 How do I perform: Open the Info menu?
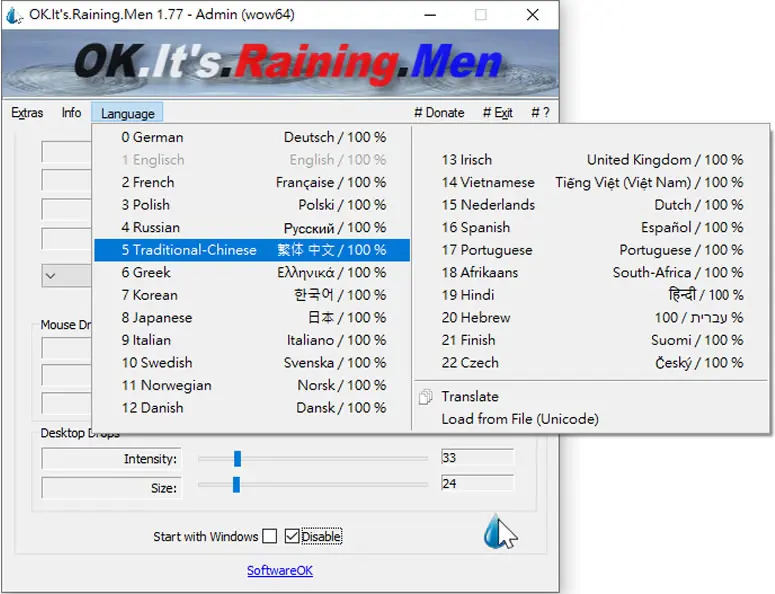[71, 113]
